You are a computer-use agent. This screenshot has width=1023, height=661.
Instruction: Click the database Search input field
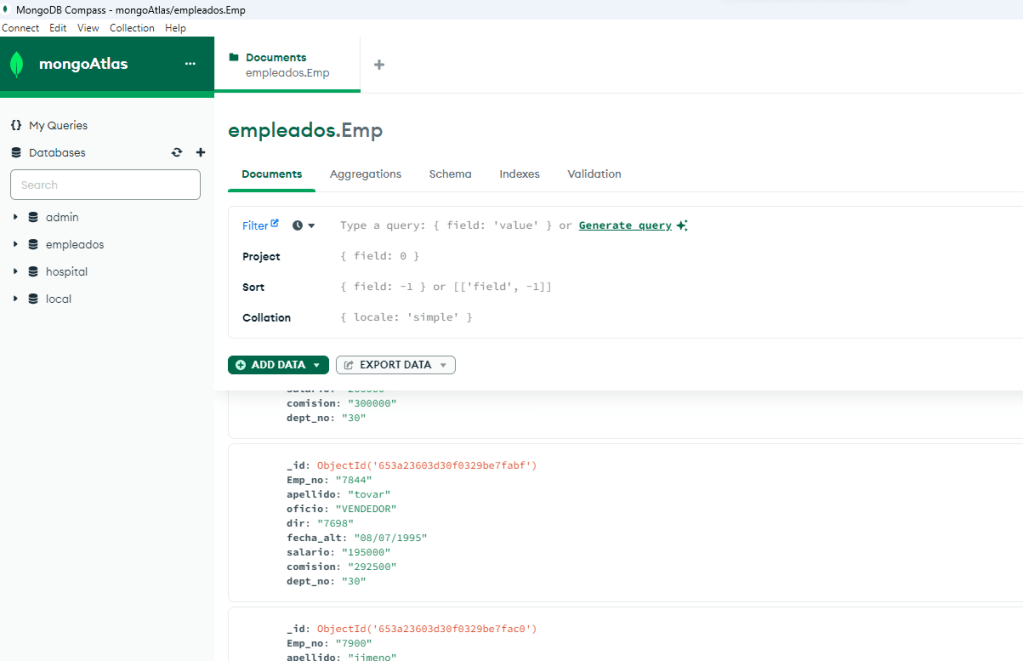[x=105, y=185]
